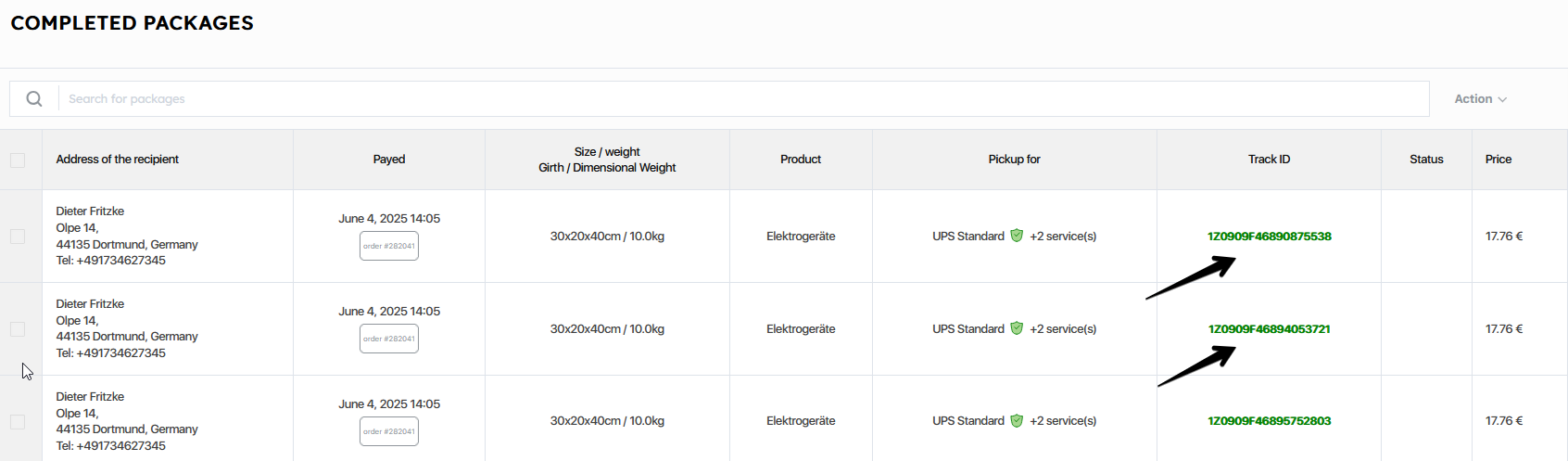Toggle the select-all checkbox in table header
The height and width of the screenshot is (461, 1568).
[18, 160]
